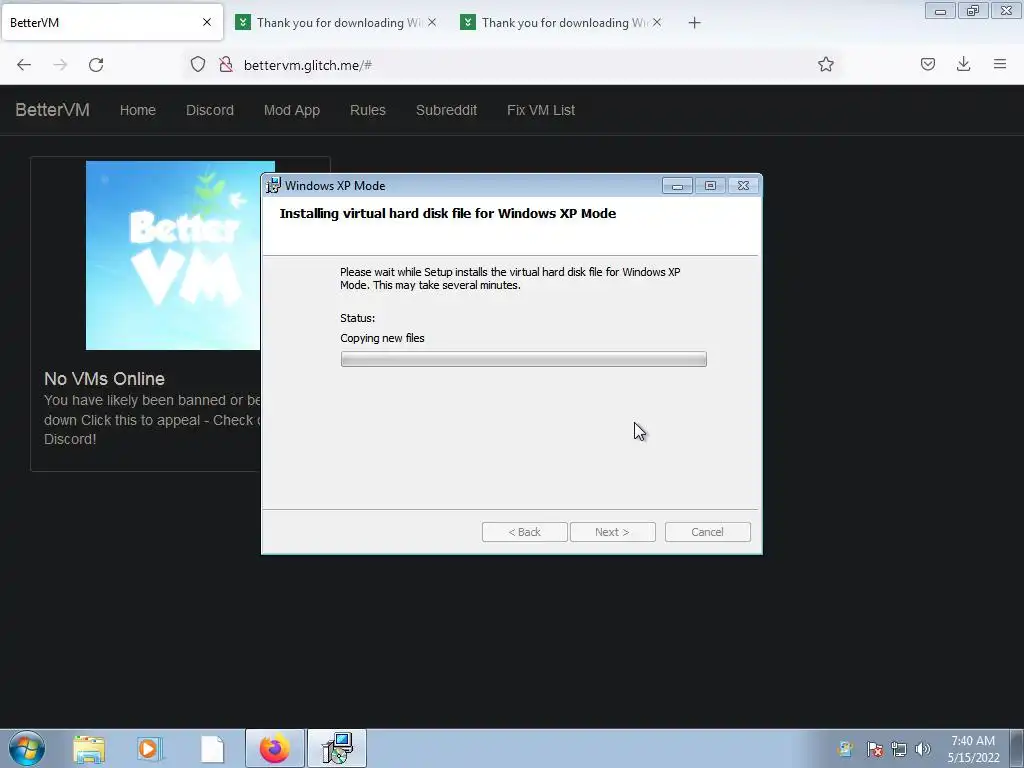This screenshot has width=1024, height=768.
Task: Click the tray icon left of the flag
Action: tap(844, 748)
